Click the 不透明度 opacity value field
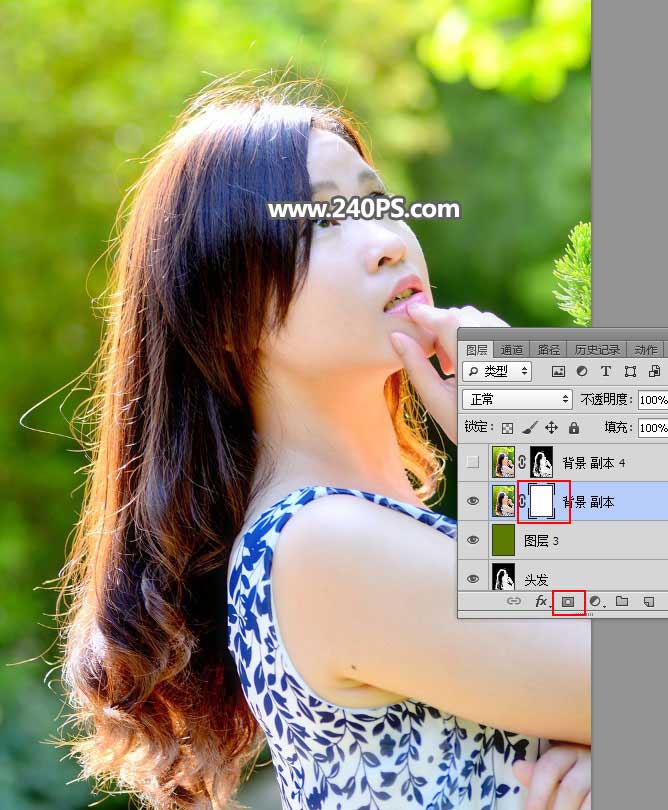The height and width of the screenshot is (810, 668). pos(653,399)
